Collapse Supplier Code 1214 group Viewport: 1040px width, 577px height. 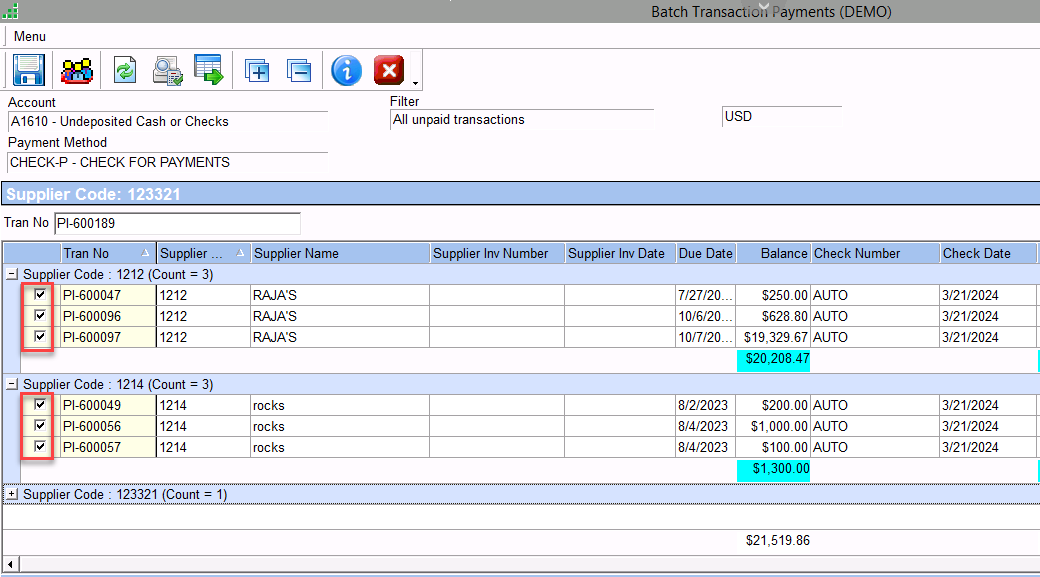pyautogui.click(x=12, y=384)
